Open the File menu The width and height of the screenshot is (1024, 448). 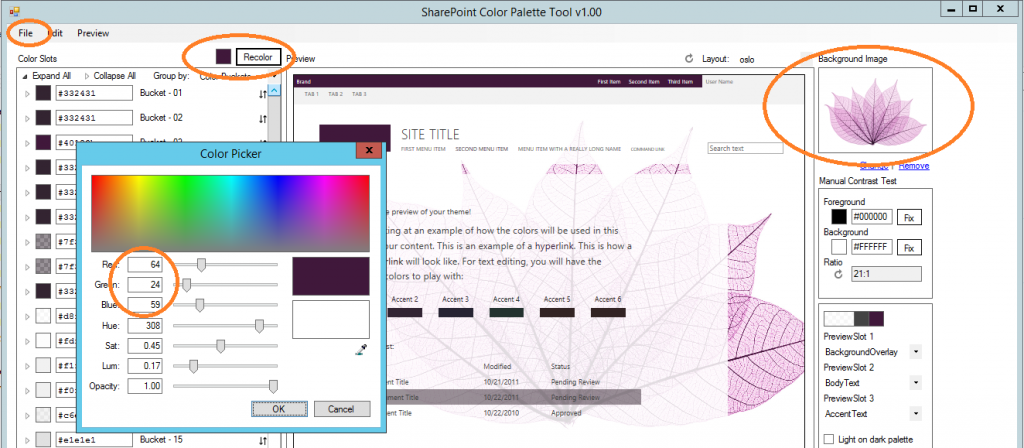[x=25, y=33]
